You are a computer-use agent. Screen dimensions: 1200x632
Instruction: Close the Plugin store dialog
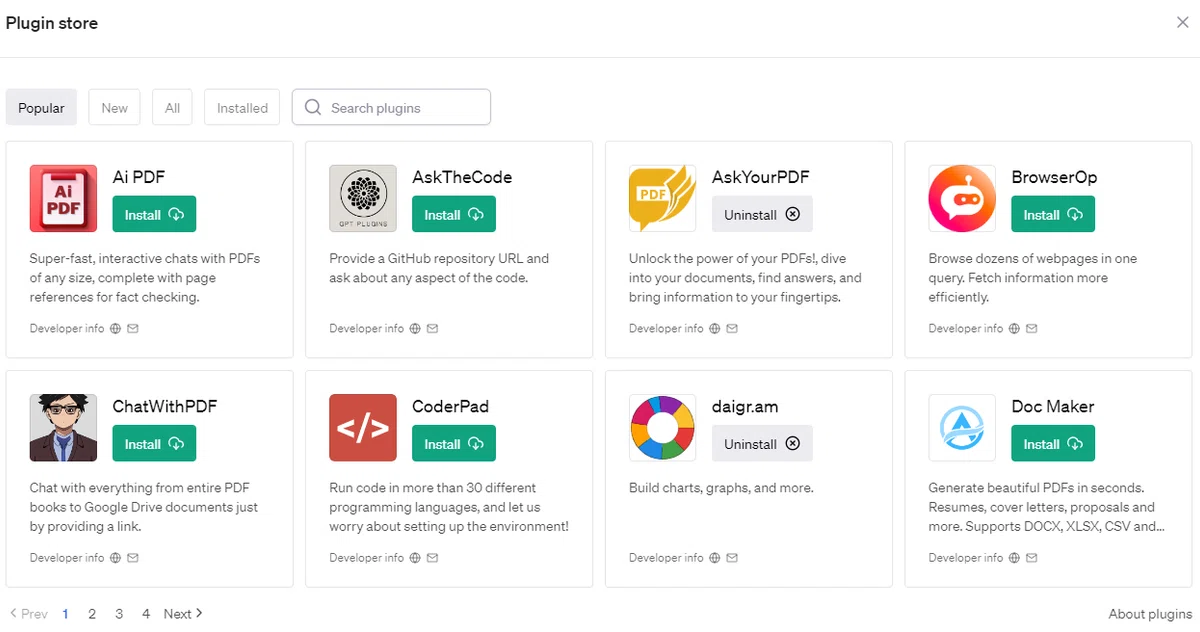coord(1182,22)
